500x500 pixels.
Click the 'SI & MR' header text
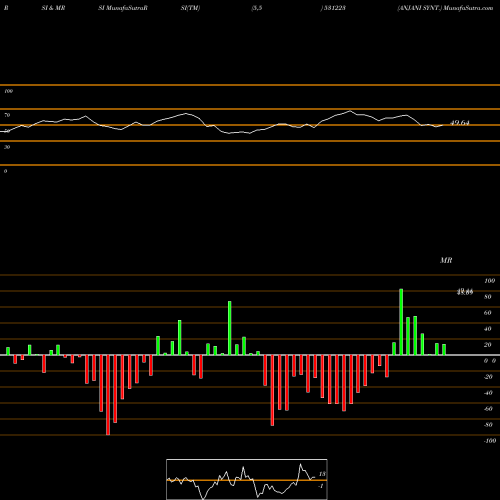tap(53, 8)
